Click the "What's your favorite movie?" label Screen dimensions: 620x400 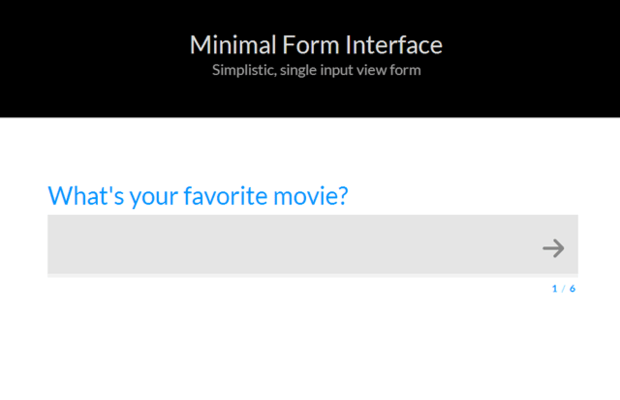pos(198,196)
